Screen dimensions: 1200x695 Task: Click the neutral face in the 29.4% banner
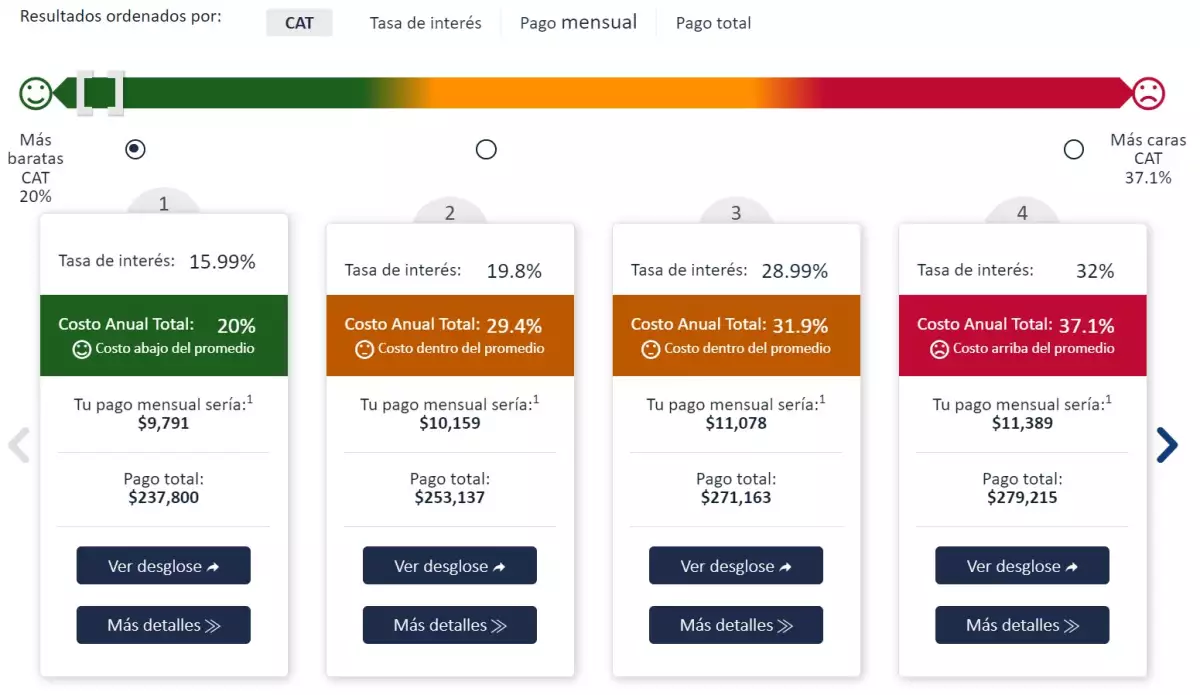point(365,349)
